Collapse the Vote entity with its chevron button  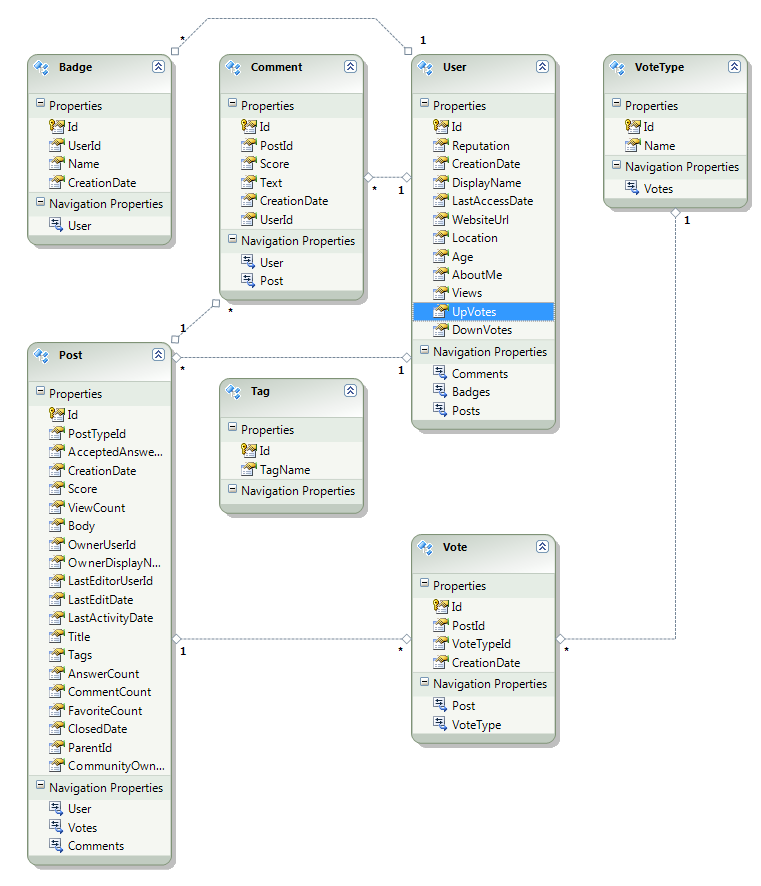(542, 547)
